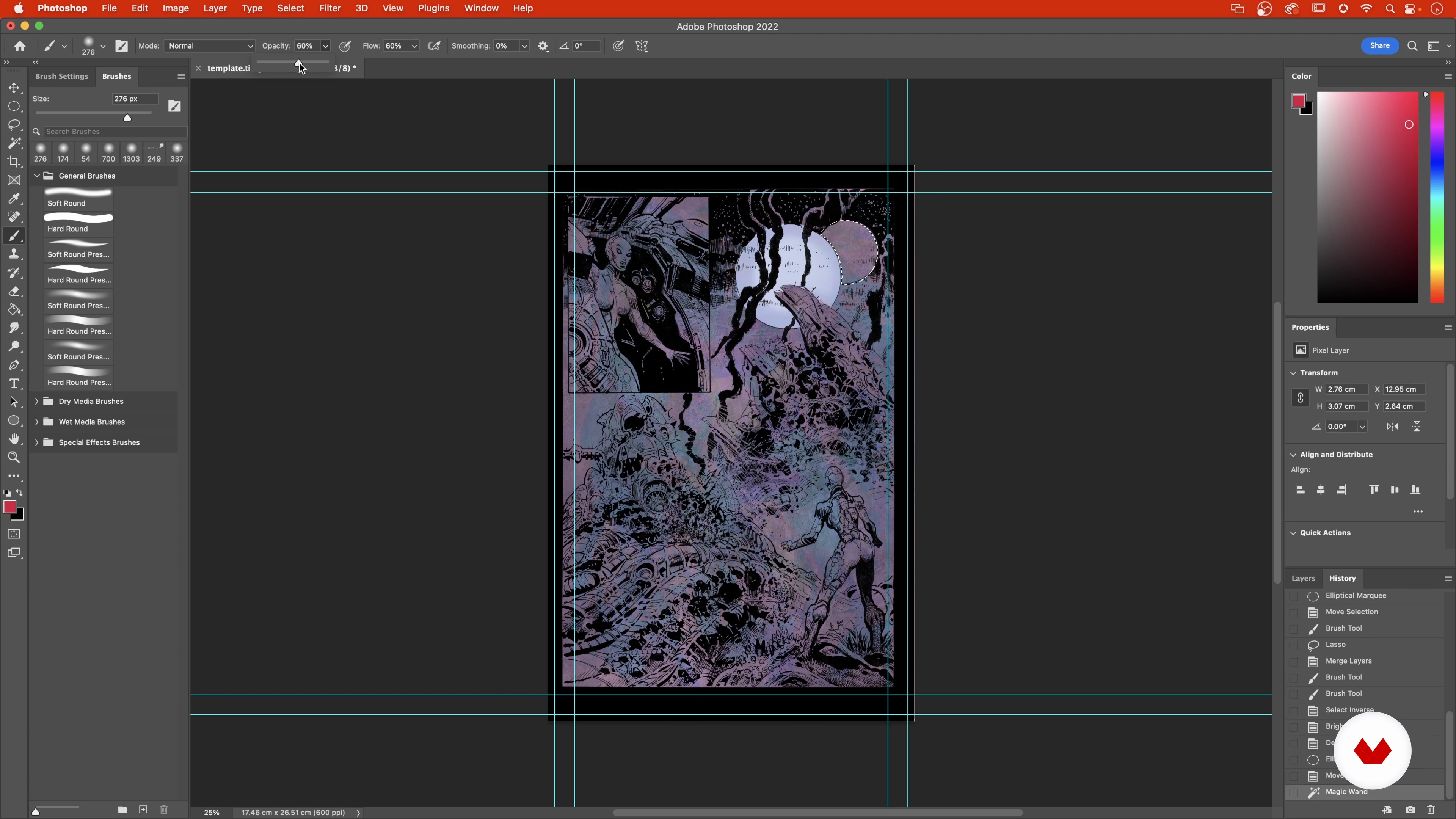
Task: Toggle airbrush-style build-up effects
Action: click(434, 46)
